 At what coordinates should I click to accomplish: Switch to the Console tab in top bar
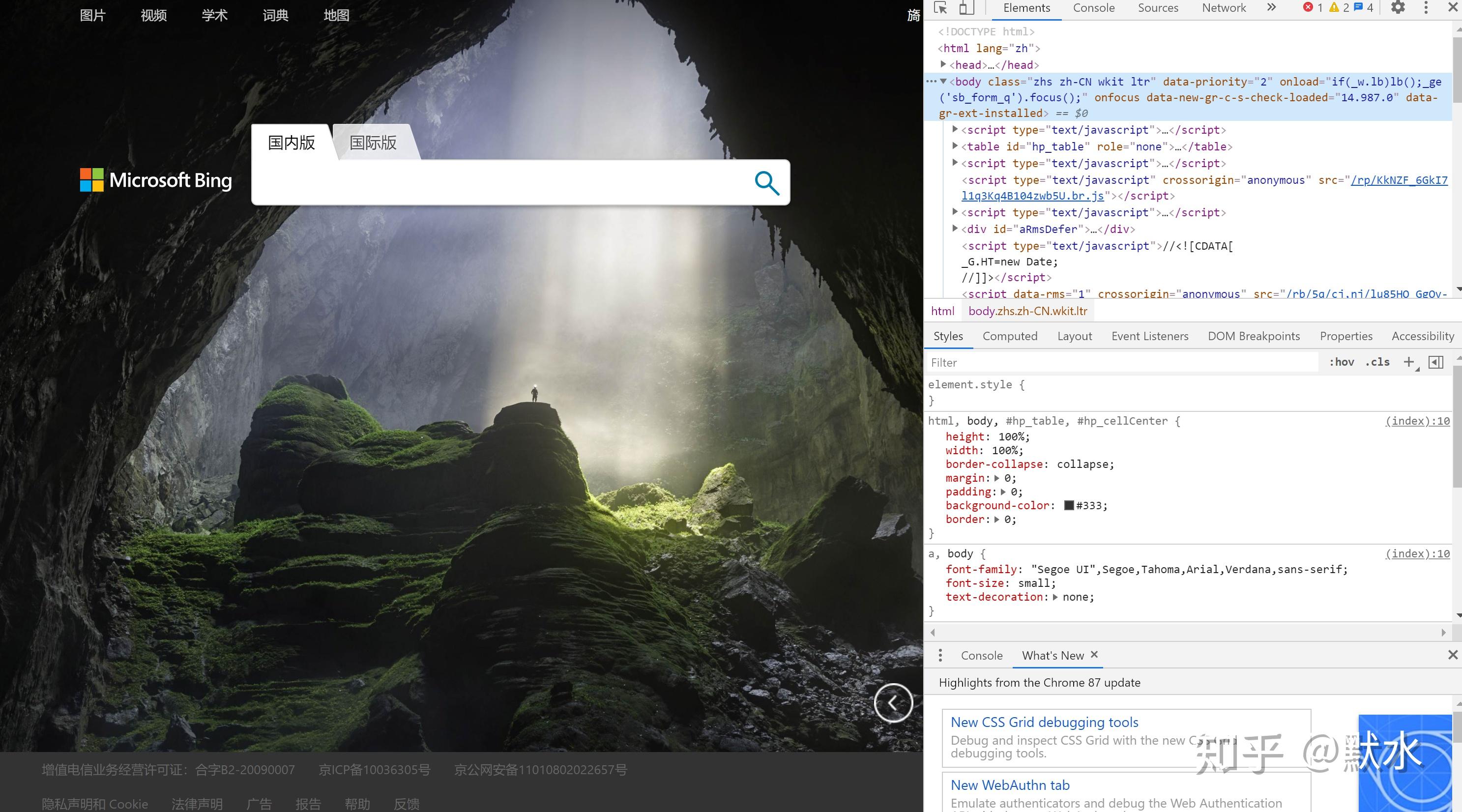(x=1094, y=8)
